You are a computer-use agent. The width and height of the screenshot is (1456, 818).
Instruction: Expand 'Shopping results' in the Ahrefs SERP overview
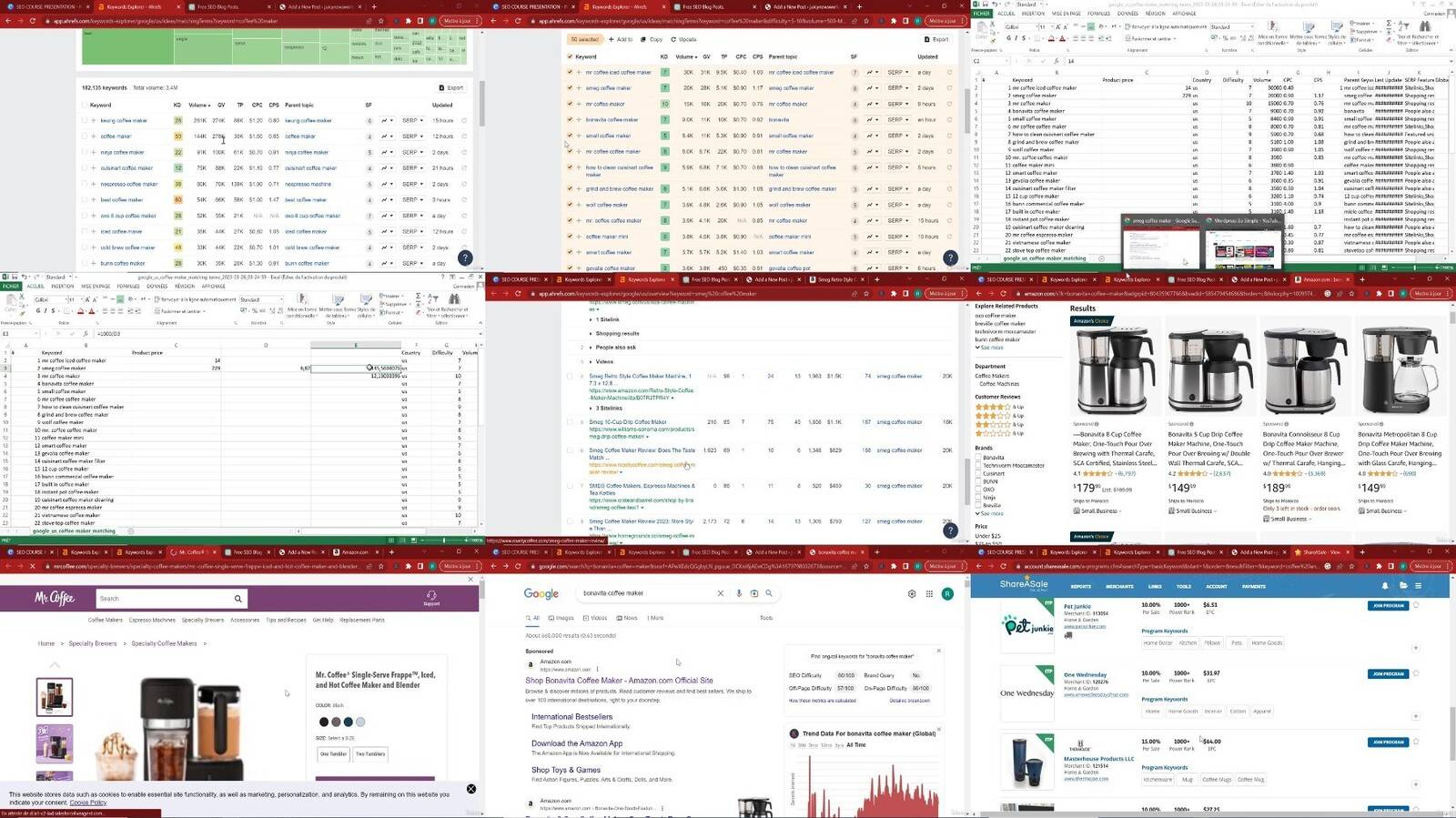(614, 333)
